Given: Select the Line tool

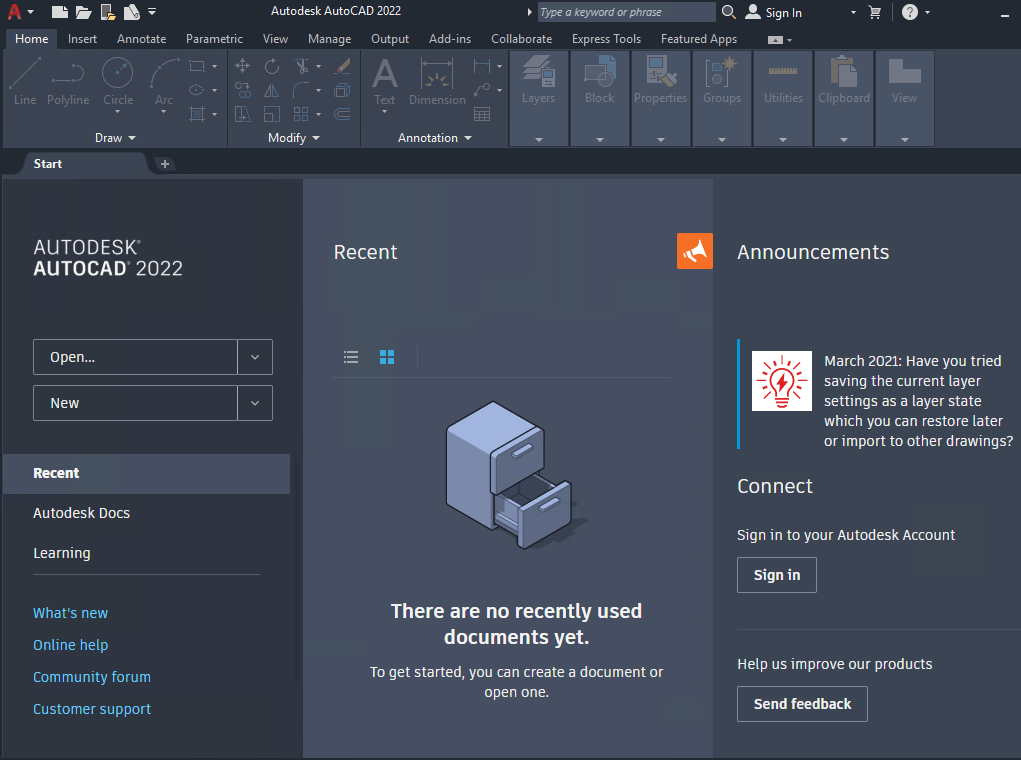Looking at the screenshot, I should pyautogui.click(x=25, y=81).
